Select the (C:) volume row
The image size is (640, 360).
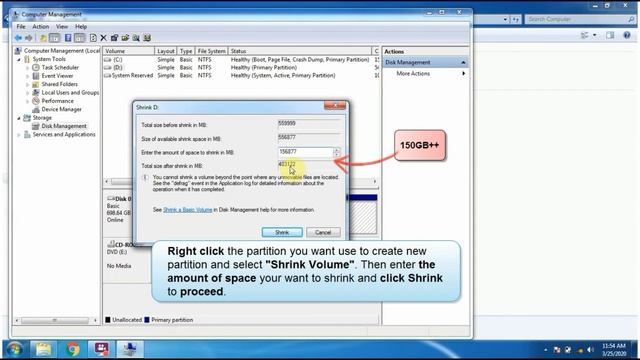[x=241, y=60]
